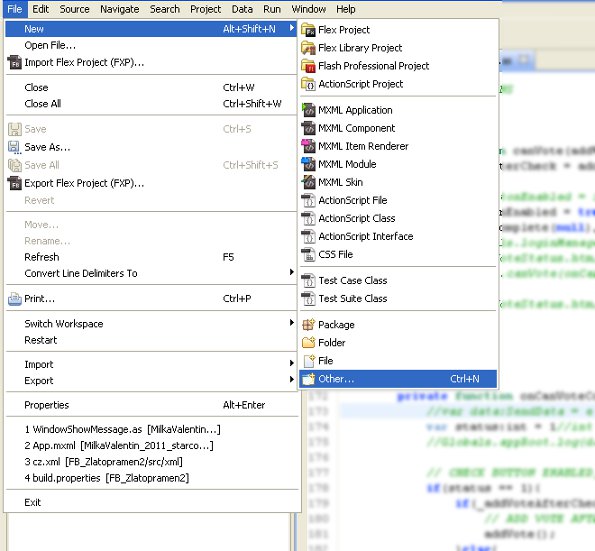The image size is (595, 551).
Task: Choose Exit in File menu
Action: click(151, 502)
